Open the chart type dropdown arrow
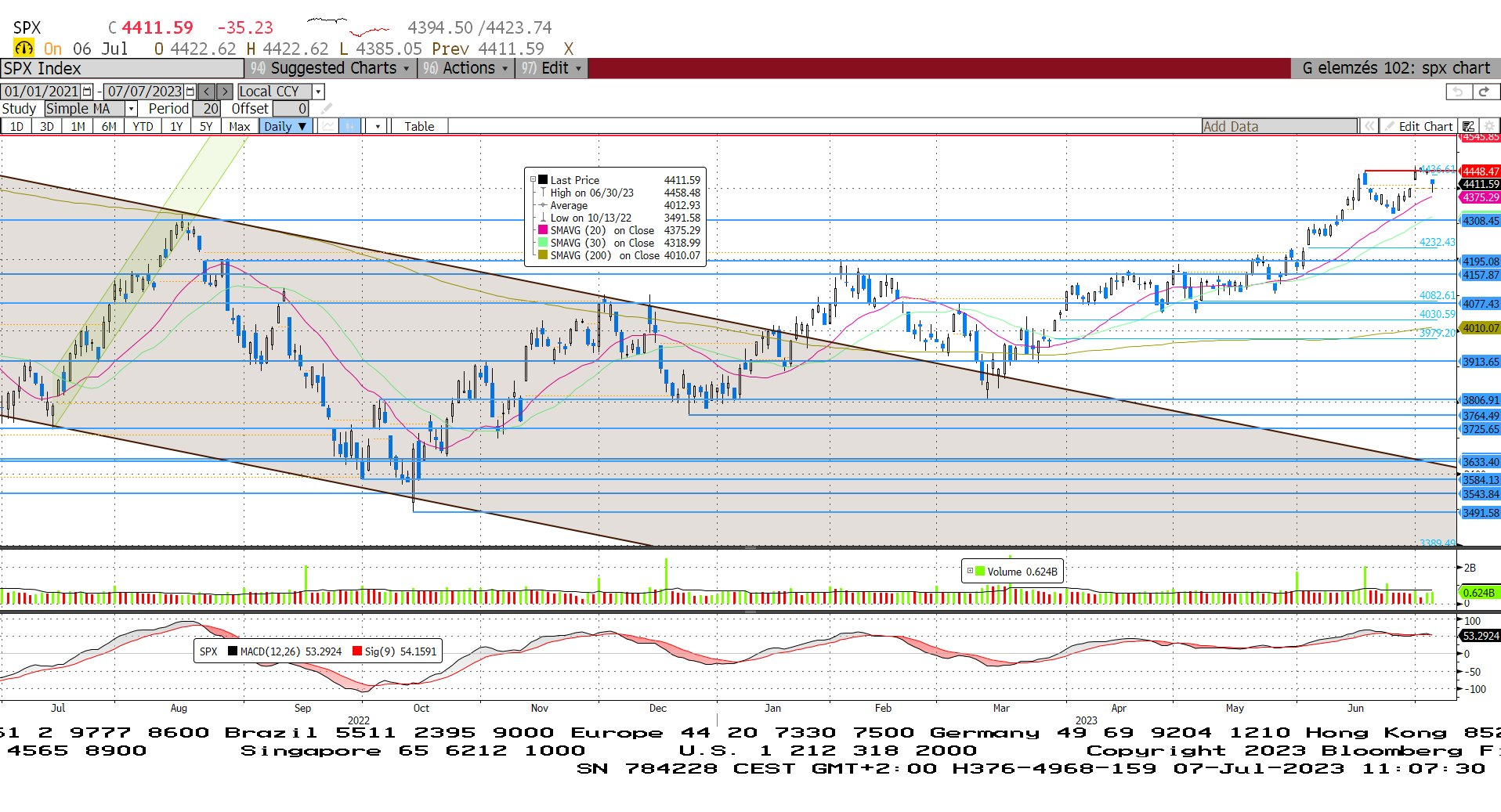Image resolution: width=1501 pixels, height=812 pixels. pos(378,126)
